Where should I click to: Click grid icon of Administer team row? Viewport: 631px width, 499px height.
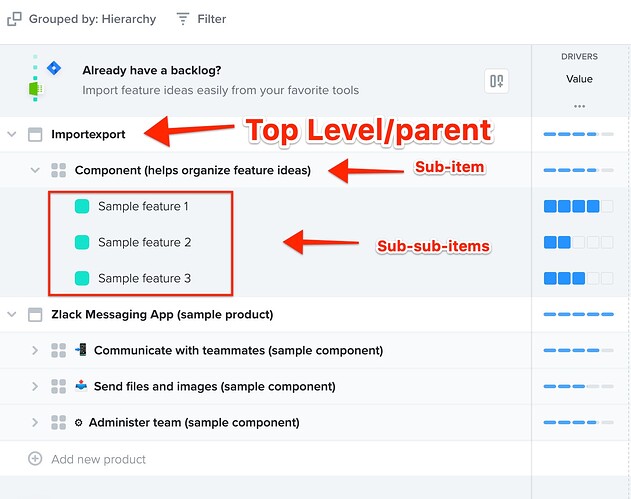pos(59,423)
